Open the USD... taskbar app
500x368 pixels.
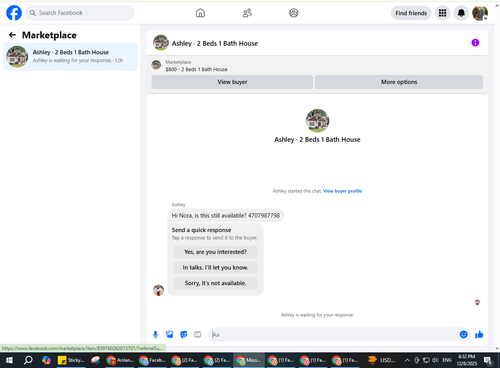click(x=382, y=360)
